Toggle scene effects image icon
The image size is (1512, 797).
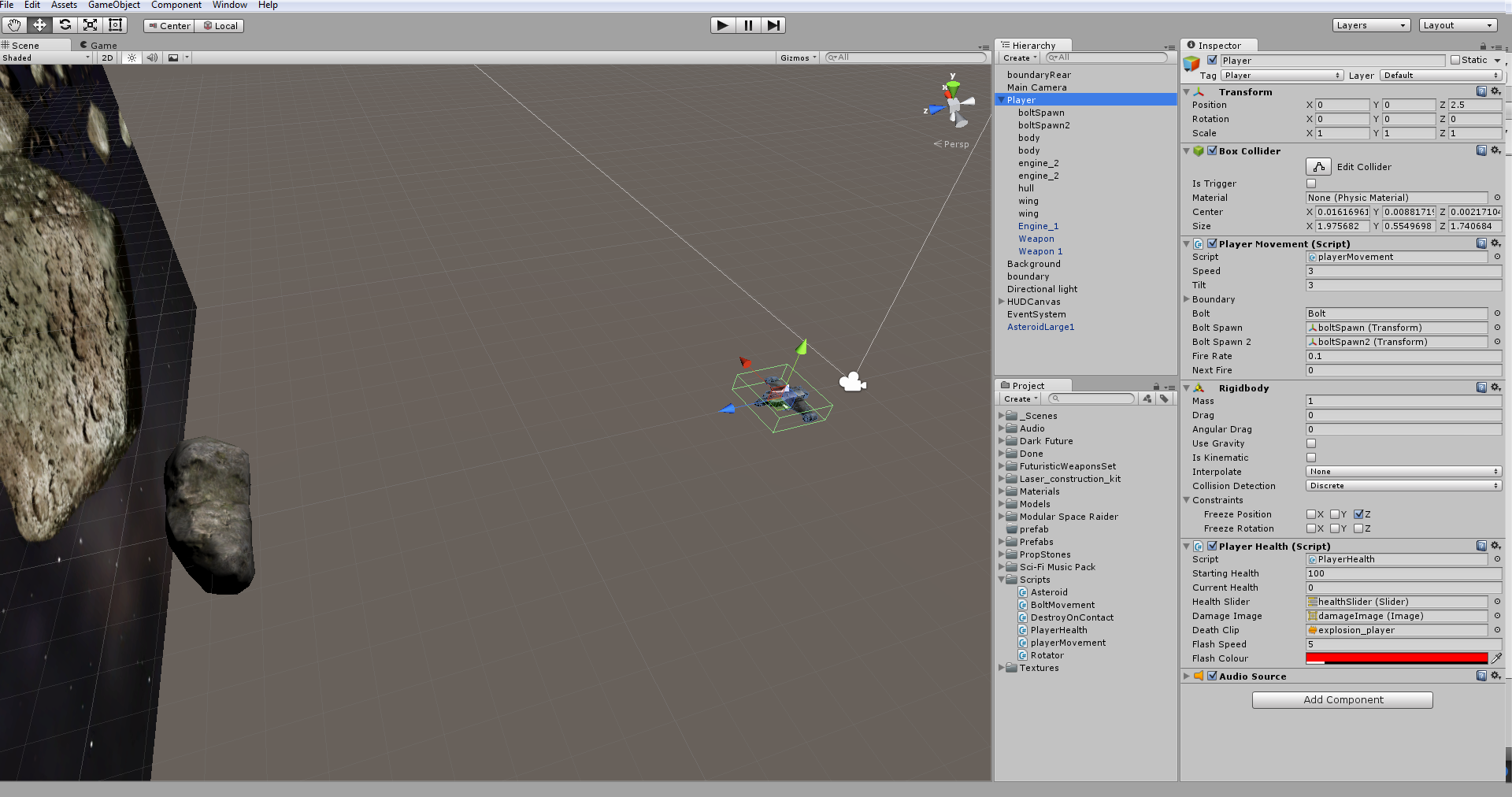click(173, 57)
